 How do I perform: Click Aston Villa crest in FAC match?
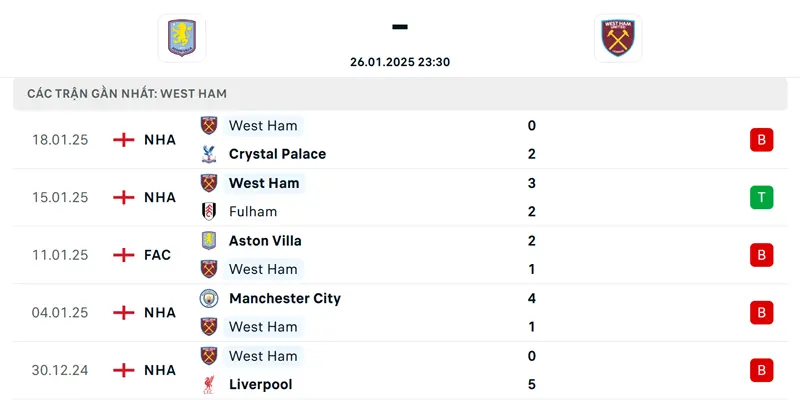pyautogui.click(x=209, y=241)
